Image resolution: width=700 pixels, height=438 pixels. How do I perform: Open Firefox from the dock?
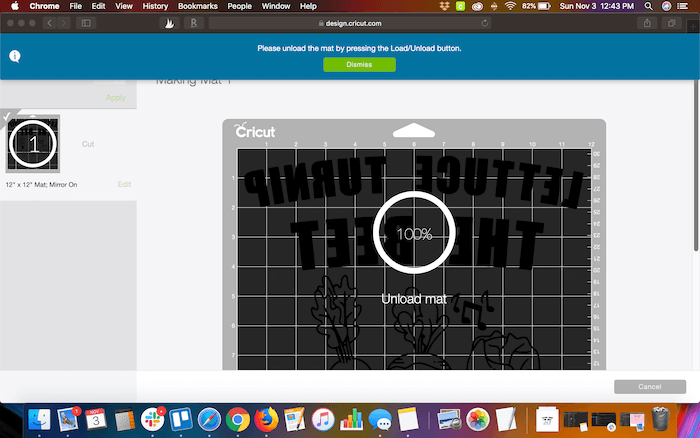click(x=266, y=420)
